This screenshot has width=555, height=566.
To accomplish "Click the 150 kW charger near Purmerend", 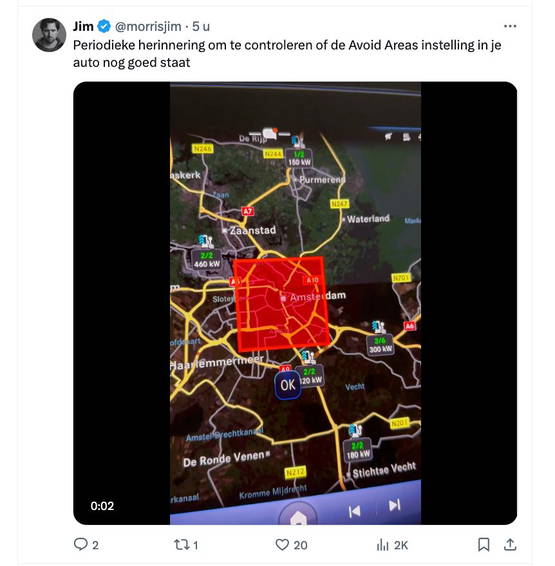I will pyautogui.click(x=299, y=158).
